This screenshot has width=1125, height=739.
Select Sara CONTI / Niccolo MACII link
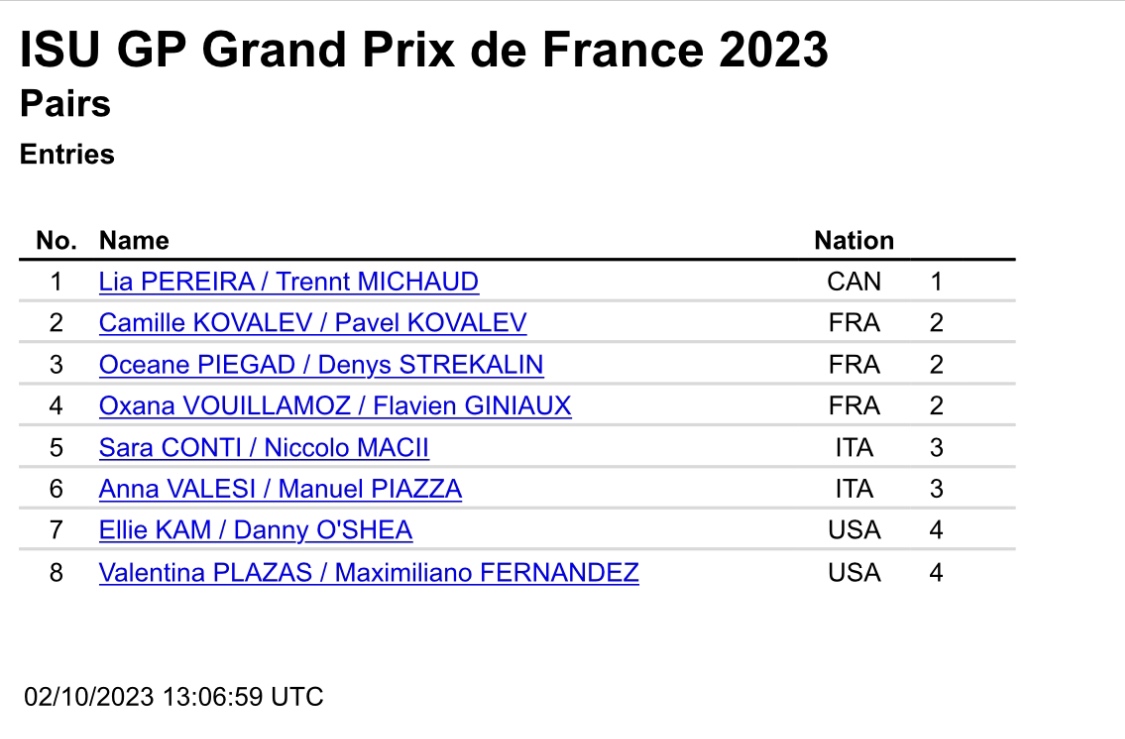coord(263,448)
